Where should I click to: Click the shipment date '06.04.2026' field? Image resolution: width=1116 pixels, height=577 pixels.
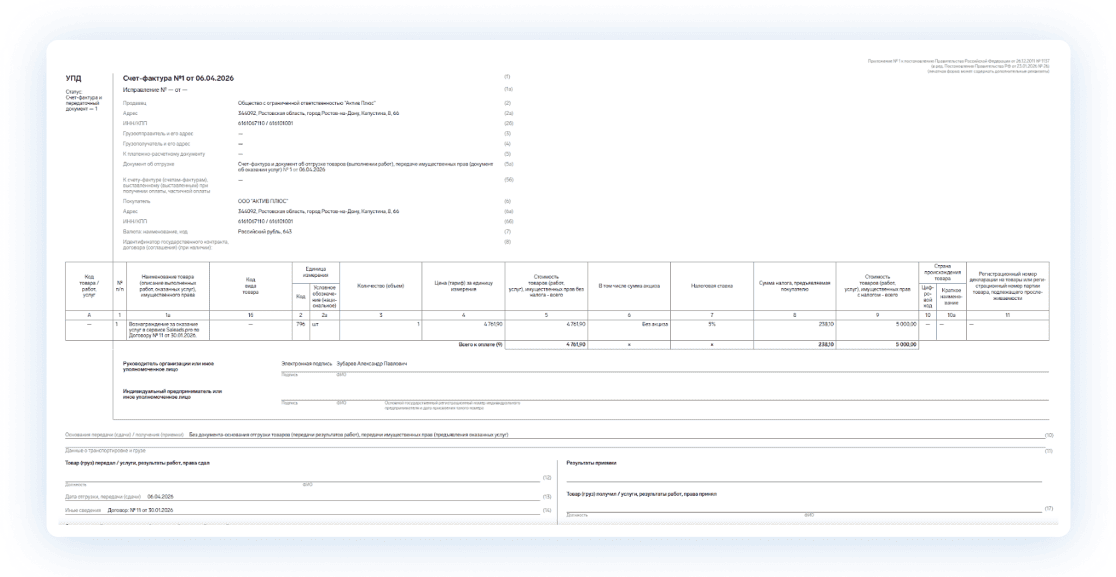[x=160, y=495]
